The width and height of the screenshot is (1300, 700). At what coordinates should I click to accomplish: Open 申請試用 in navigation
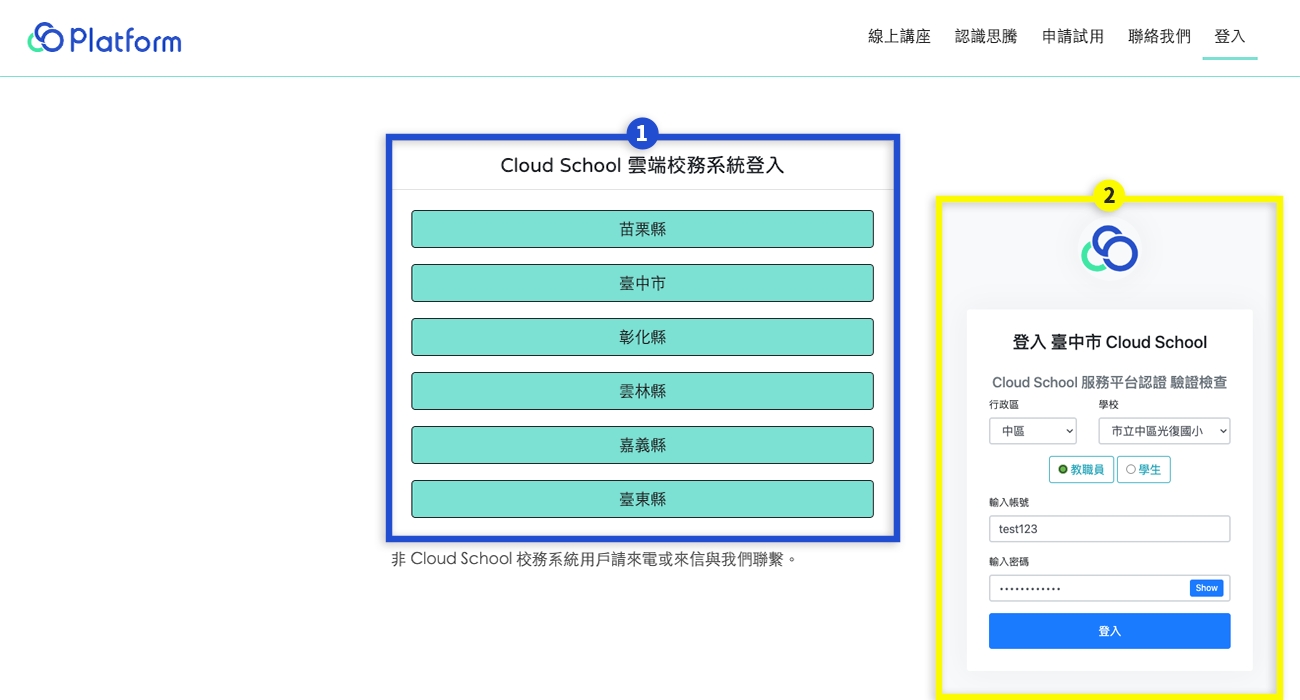(1073, 37)
